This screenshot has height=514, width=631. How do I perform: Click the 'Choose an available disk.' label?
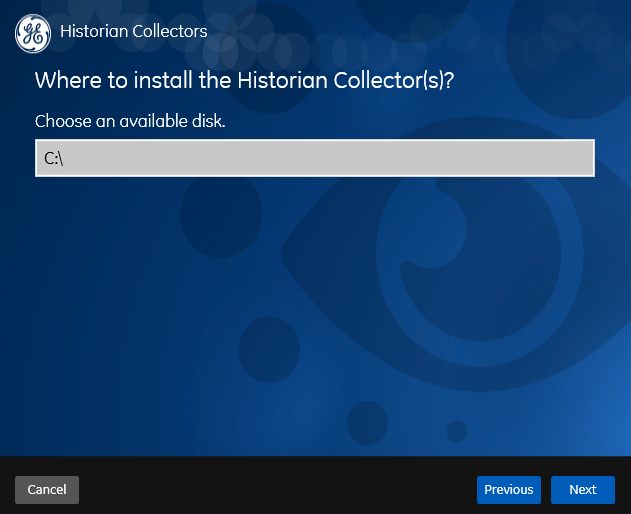tap(130, 121)
